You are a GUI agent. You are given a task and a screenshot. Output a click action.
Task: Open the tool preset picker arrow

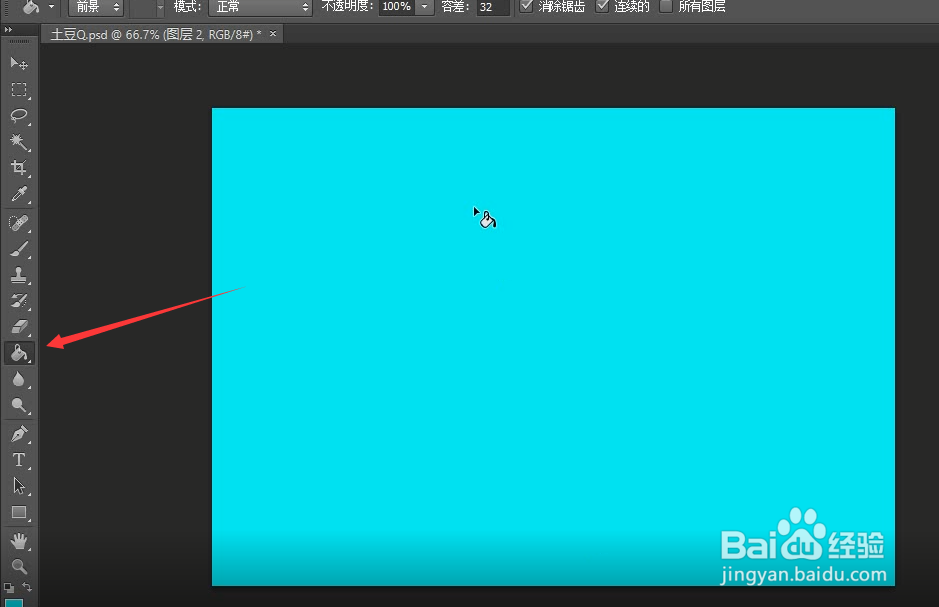(x=52, y=7)
